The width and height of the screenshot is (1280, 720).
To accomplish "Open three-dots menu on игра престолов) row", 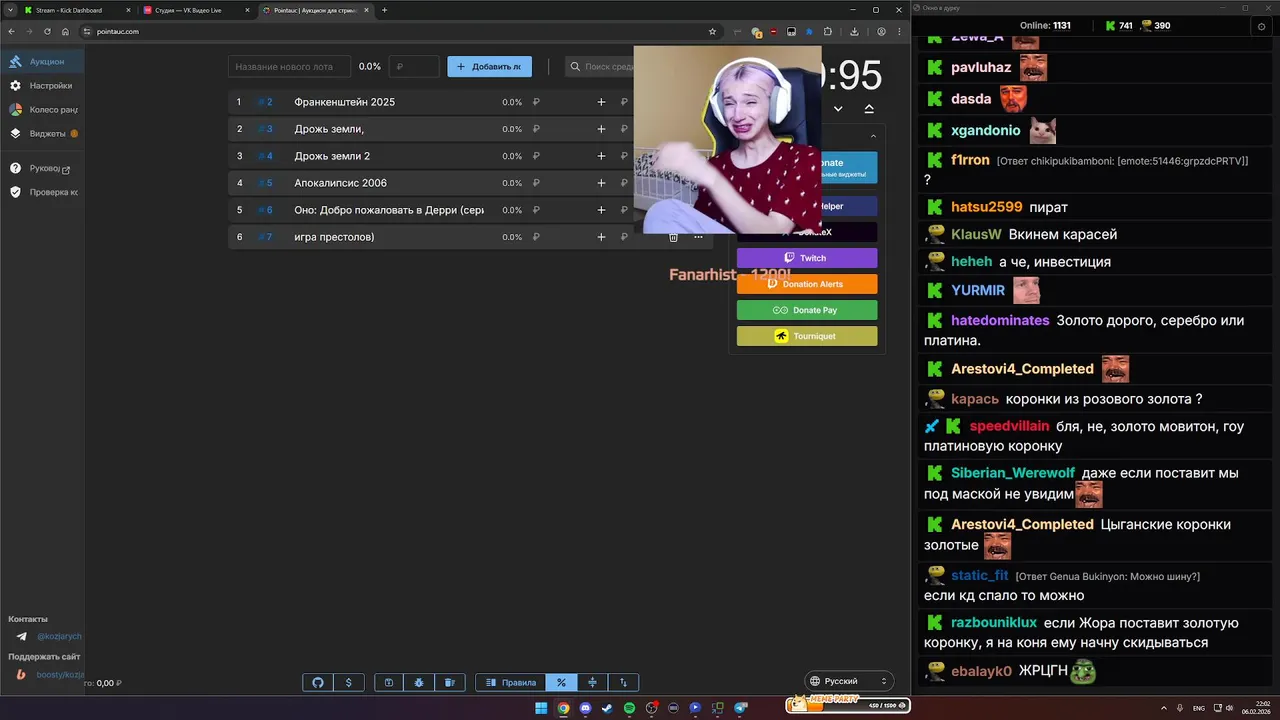I will pyautogui.click(x=698, y=237).
